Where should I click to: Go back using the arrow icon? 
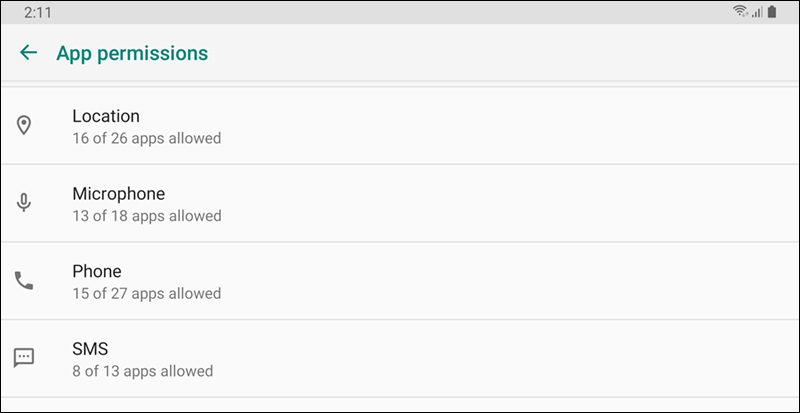[28, 53]
